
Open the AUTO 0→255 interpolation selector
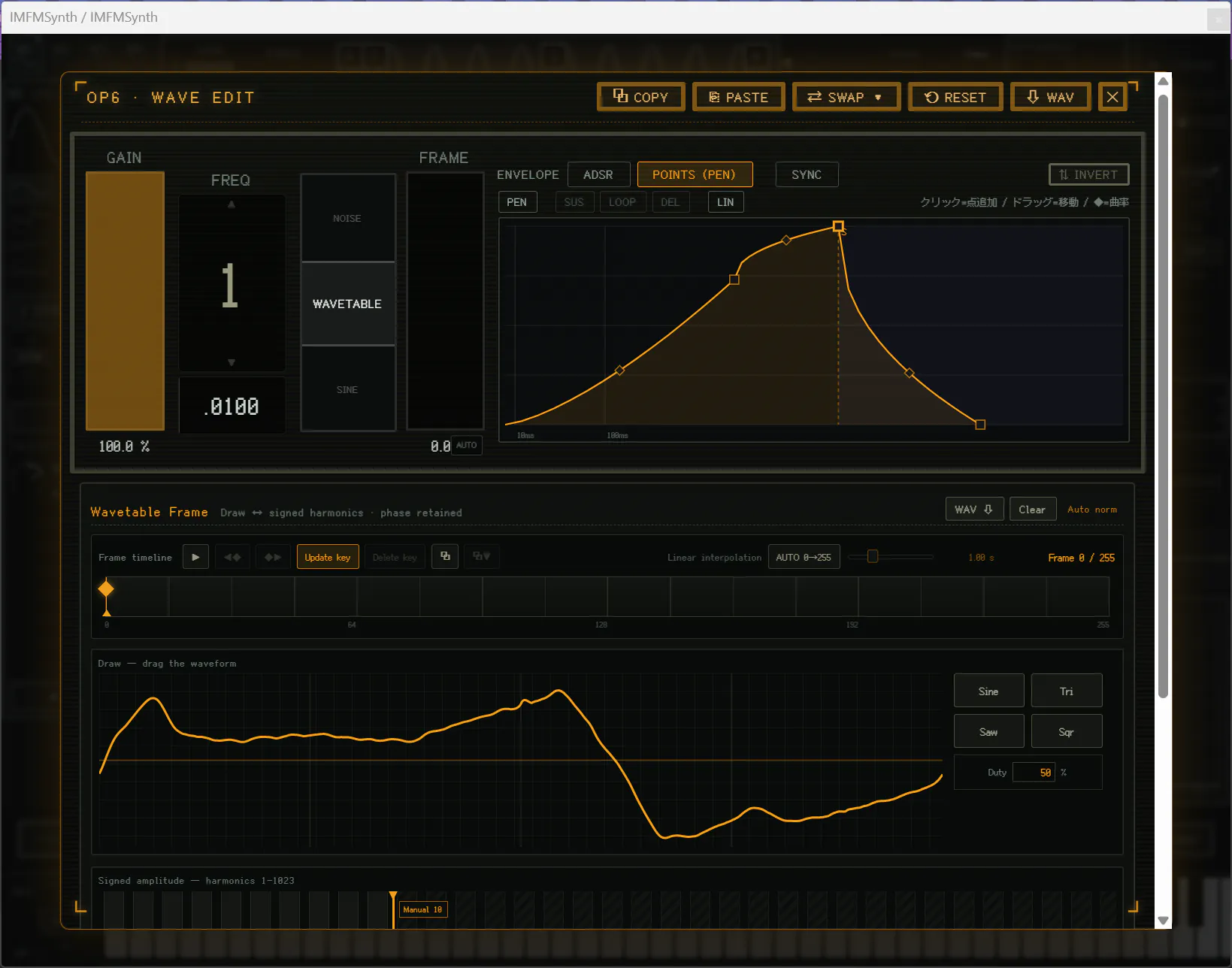coord(804,557)
